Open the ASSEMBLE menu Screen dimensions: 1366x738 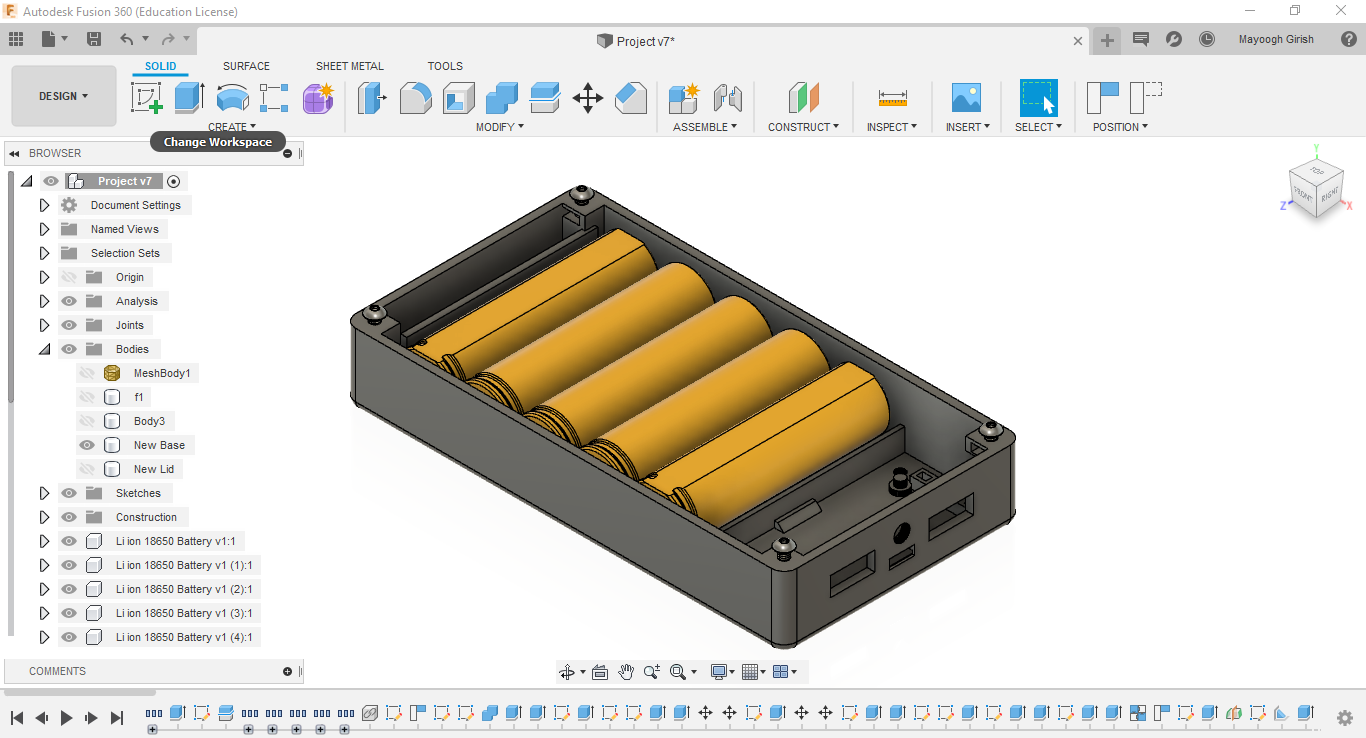tap(705, 127)
